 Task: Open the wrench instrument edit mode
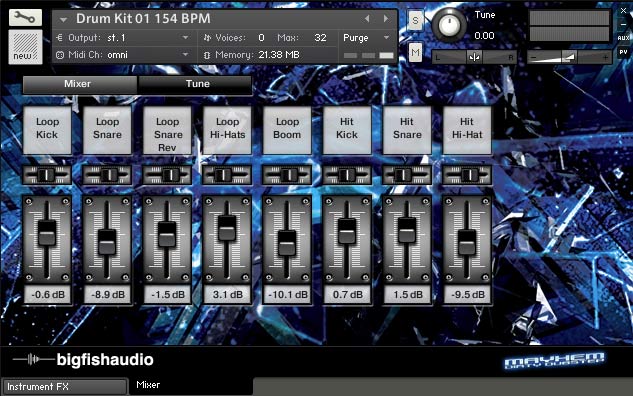click(x=25, y=17)
